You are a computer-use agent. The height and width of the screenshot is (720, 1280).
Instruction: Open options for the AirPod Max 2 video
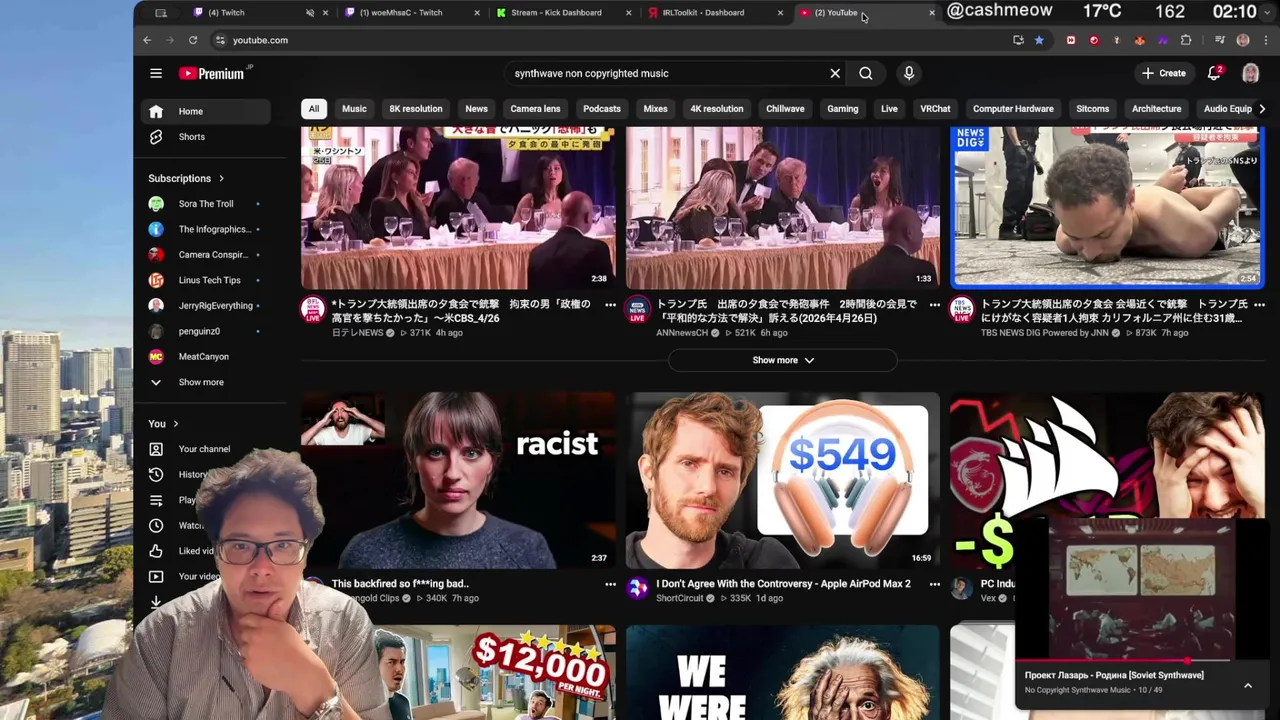[935, 584]
